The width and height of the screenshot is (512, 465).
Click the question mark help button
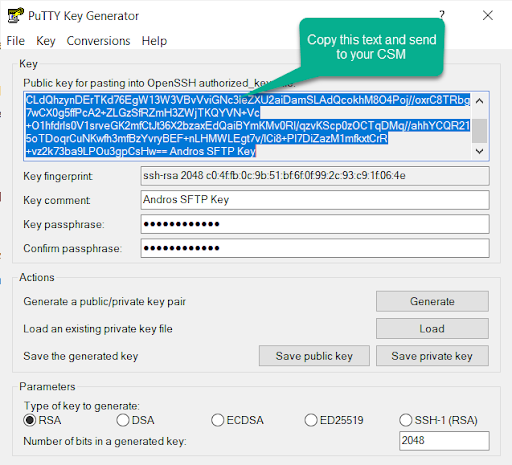[442, 15]
